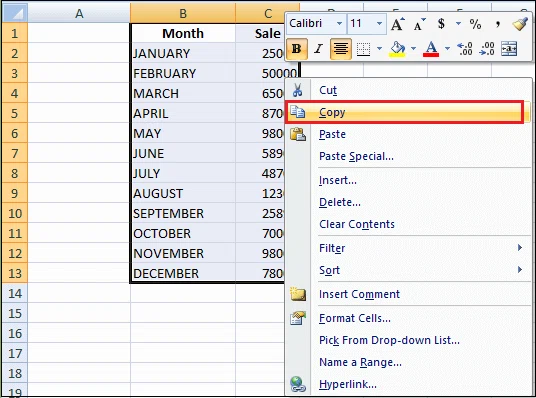Click the 50000 sales cell
Viewport: 536px width, 398px height.
(267, 73)
